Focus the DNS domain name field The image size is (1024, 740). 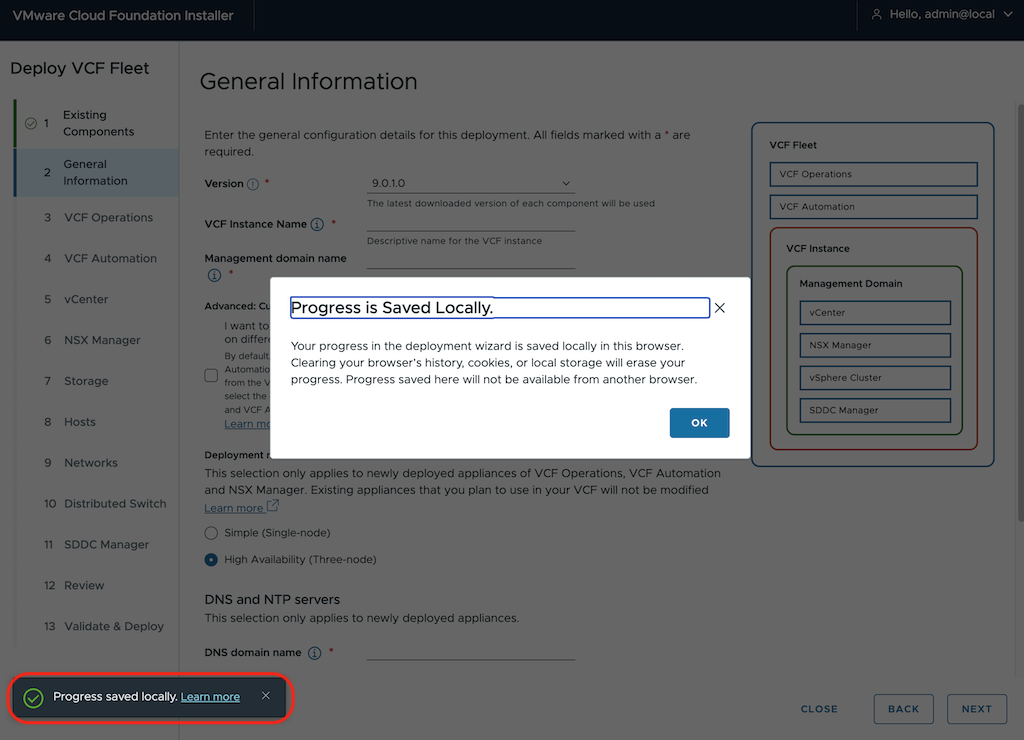point(470,651)
